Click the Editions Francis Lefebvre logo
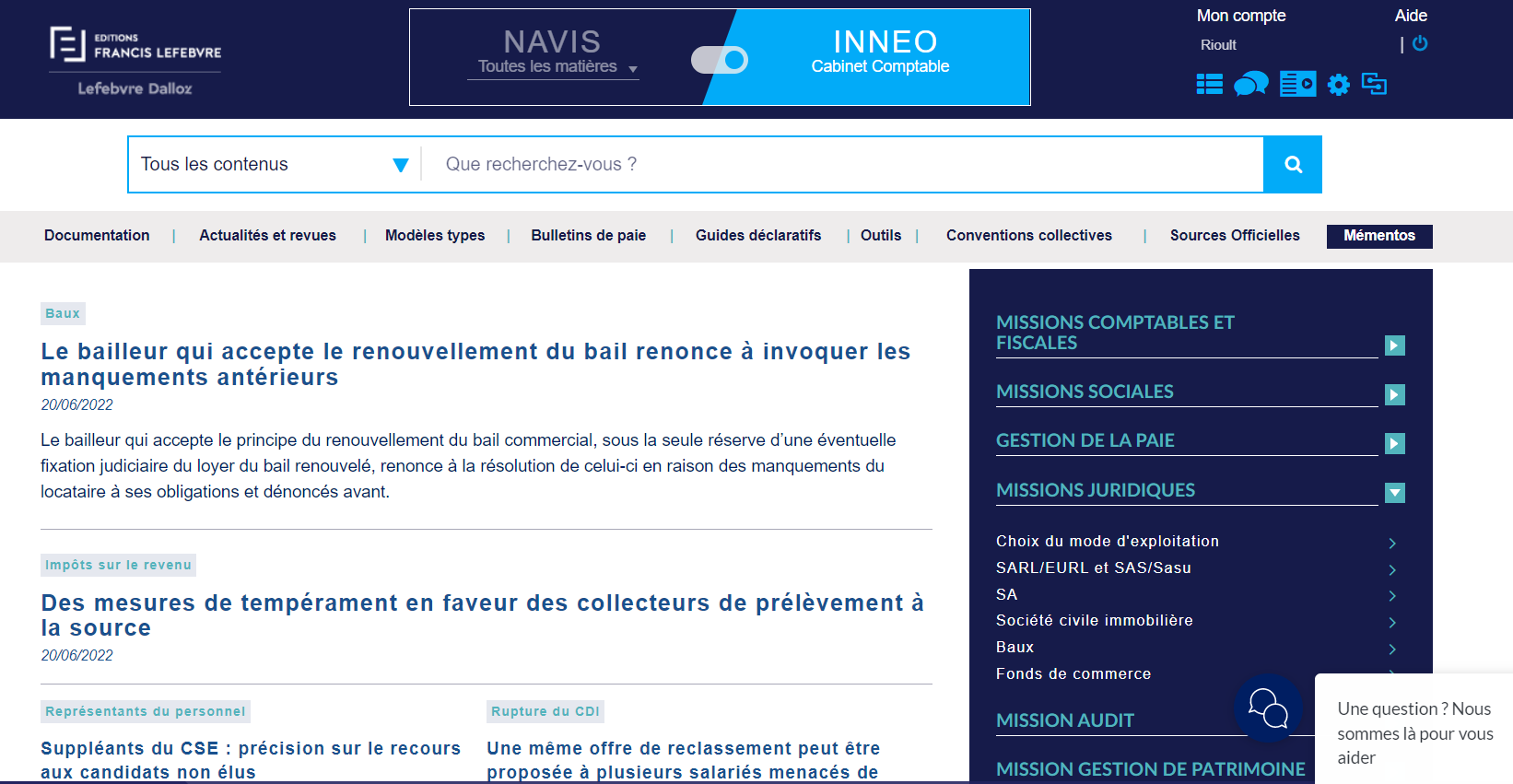 point(135,44)
